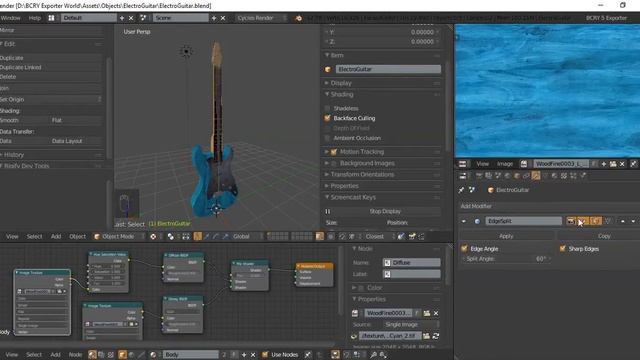Toggle EdgeSplit modifier edit mode display
Image resolution: width=640 pixels, height=360 pixels.
click(596, 221)
